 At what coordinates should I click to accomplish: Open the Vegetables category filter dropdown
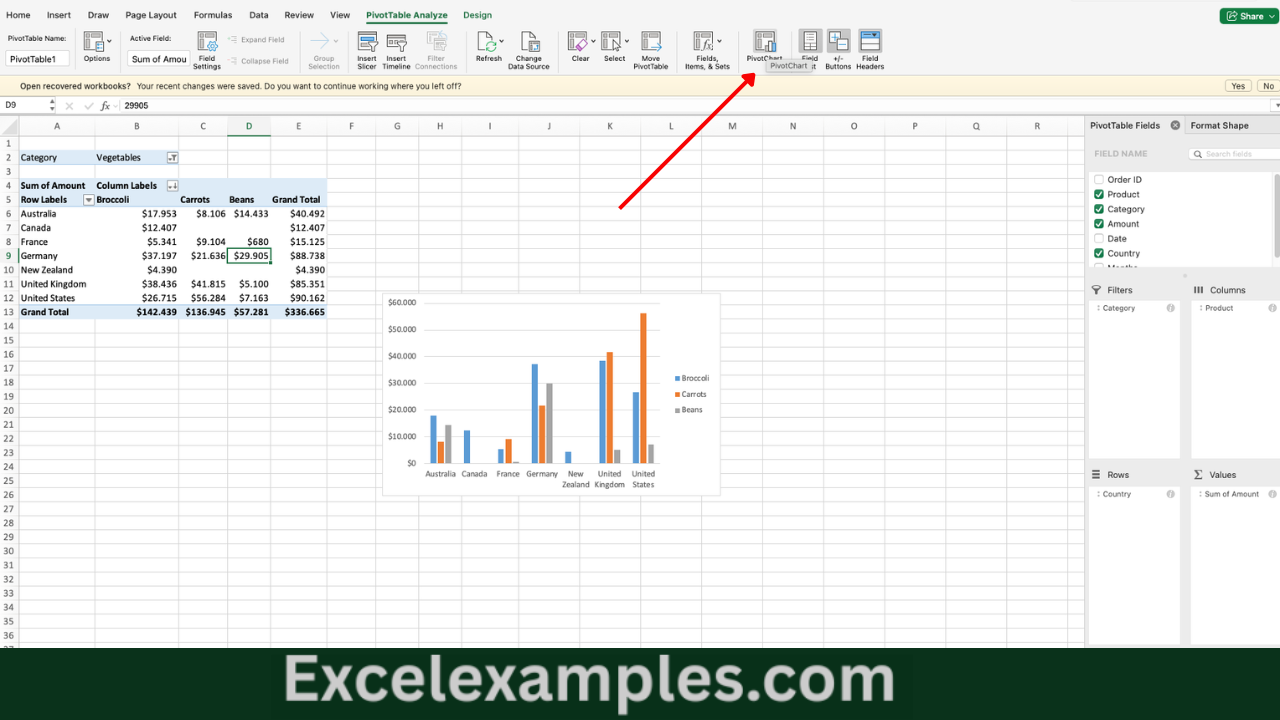tap(172, 157)
